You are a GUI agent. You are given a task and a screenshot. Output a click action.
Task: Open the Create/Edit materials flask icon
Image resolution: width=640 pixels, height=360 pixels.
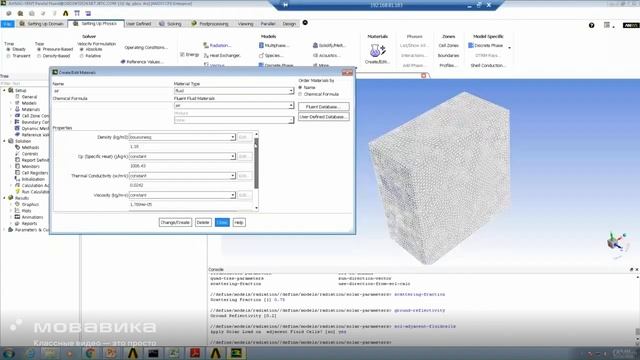tap(377, 51)
